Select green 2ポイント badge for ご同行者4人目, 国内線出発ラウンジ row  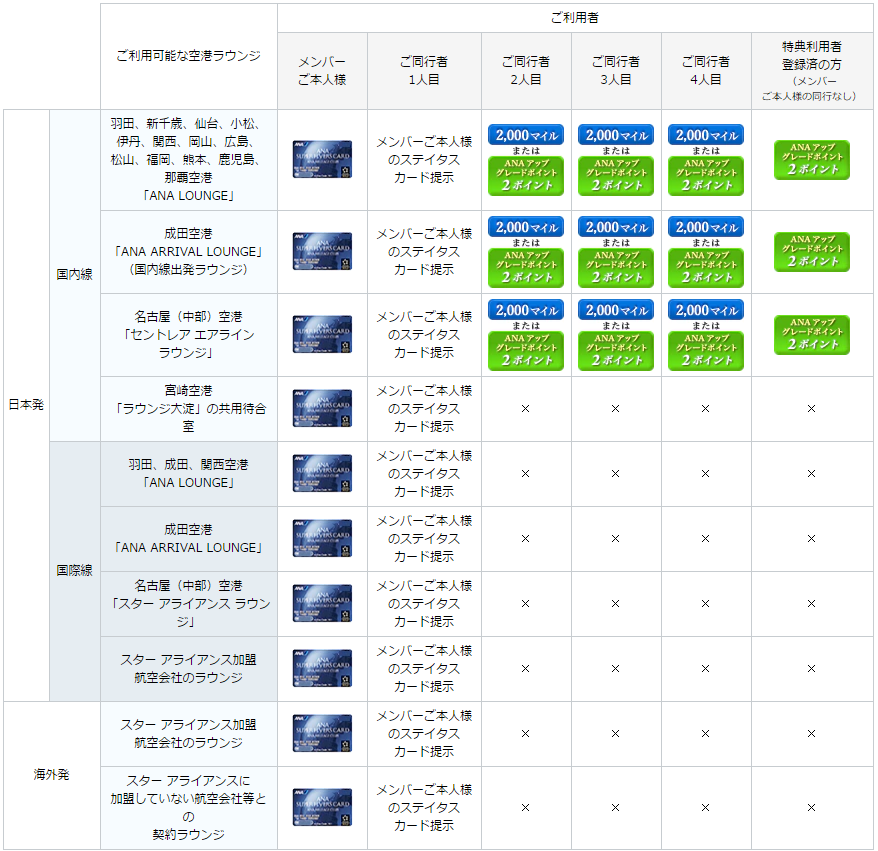tap(706, 268)
